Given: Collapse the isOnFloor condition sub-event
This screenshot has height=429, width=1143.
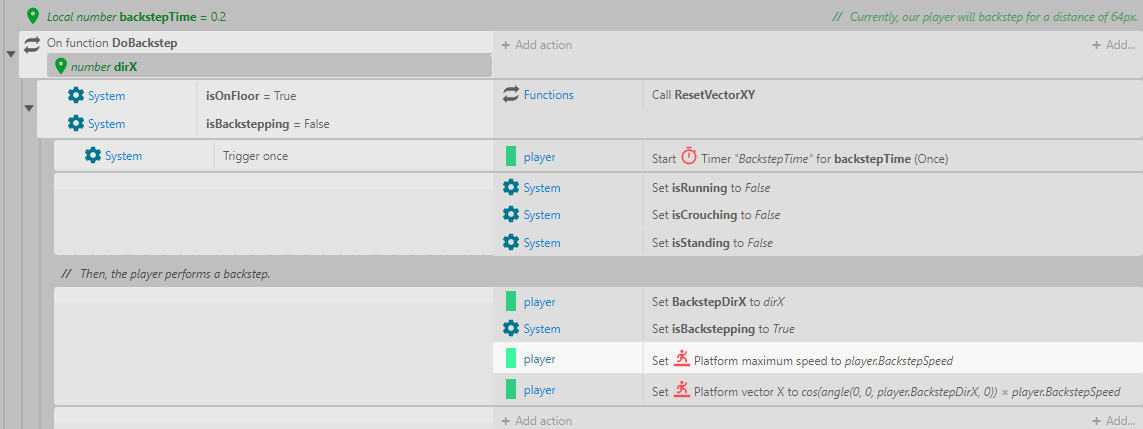Looking at the screenshot, I should tap(27, 109).
